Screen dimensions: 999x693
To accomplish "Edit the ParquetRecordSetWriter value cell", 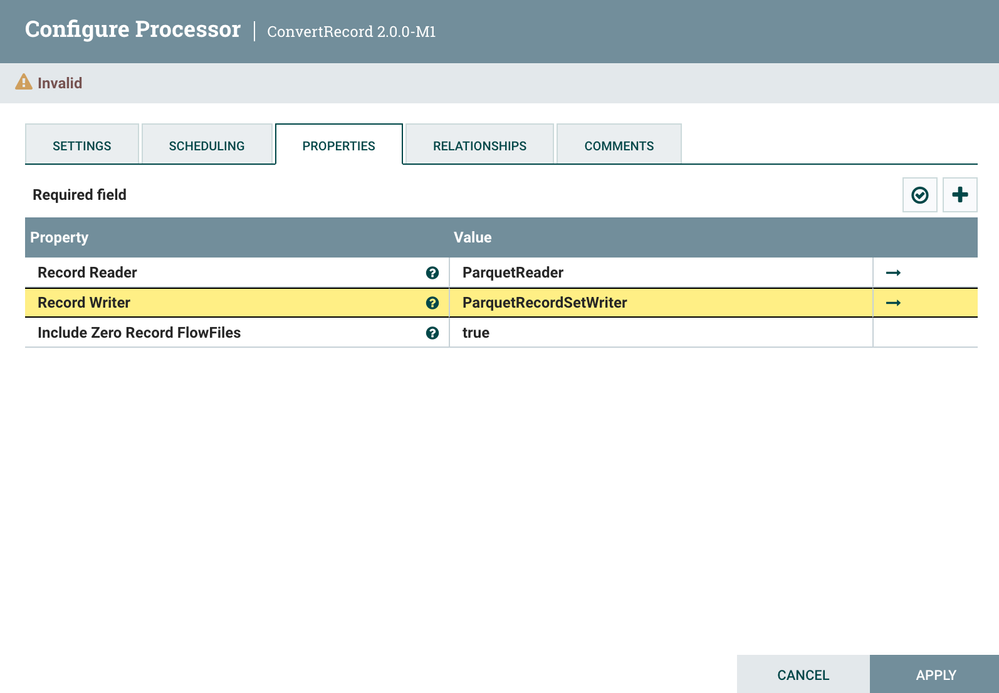I will 661,303.
